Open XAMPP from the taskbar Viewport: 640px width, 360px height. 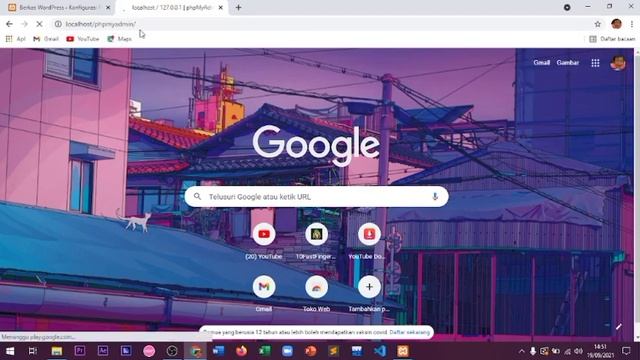tap(403, 351)
